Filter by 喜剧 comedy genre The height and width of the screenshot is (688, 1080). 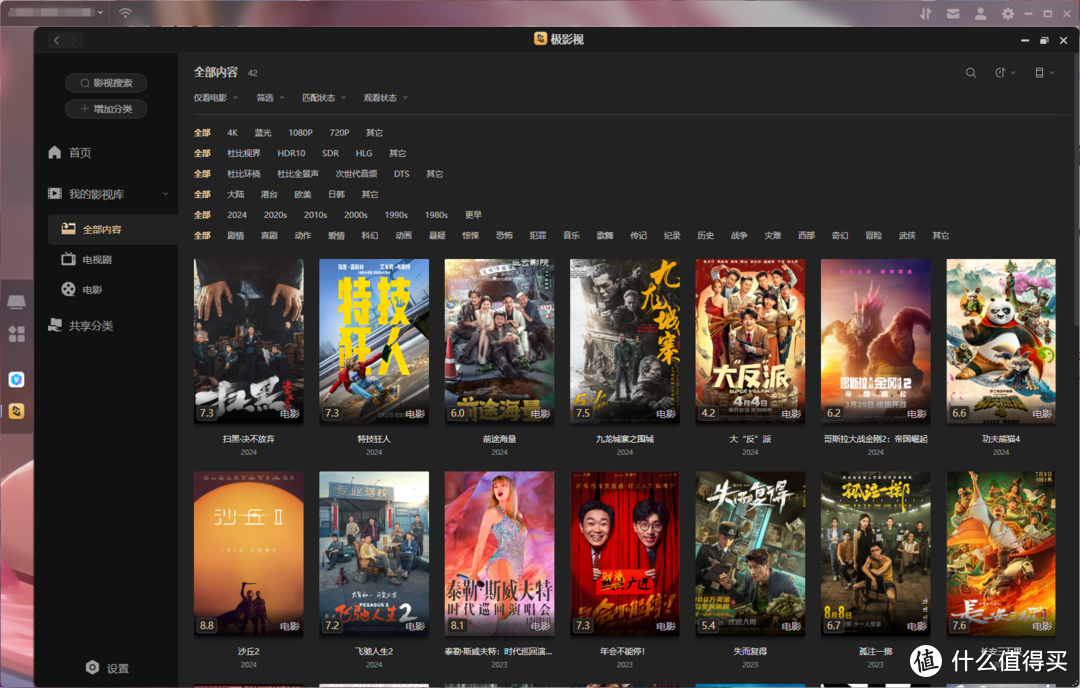pyautogui.click(x=269, y=236)
